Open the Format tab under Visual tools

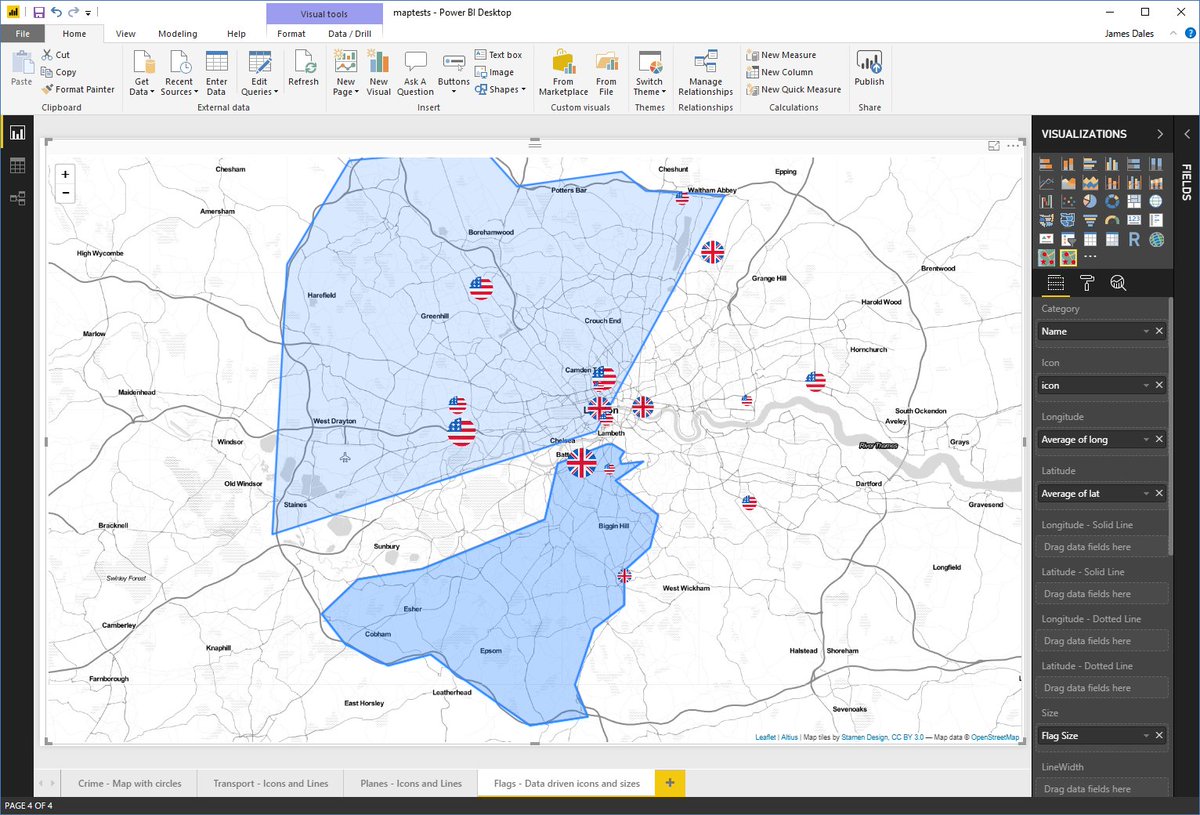coord(291,33)
